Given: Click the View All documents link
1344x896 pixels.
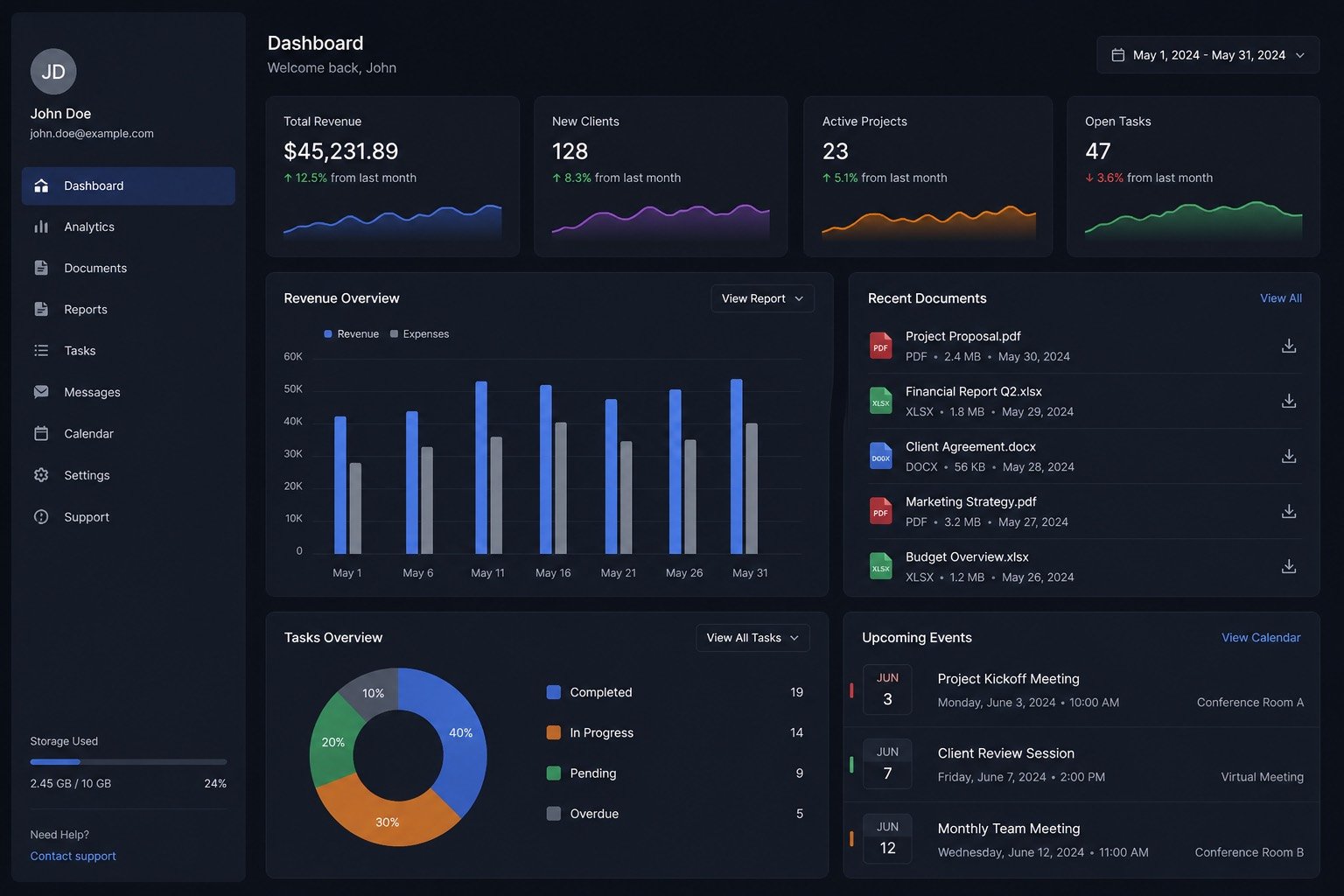Looking at the screenshot, I should tap(1280, 298).
